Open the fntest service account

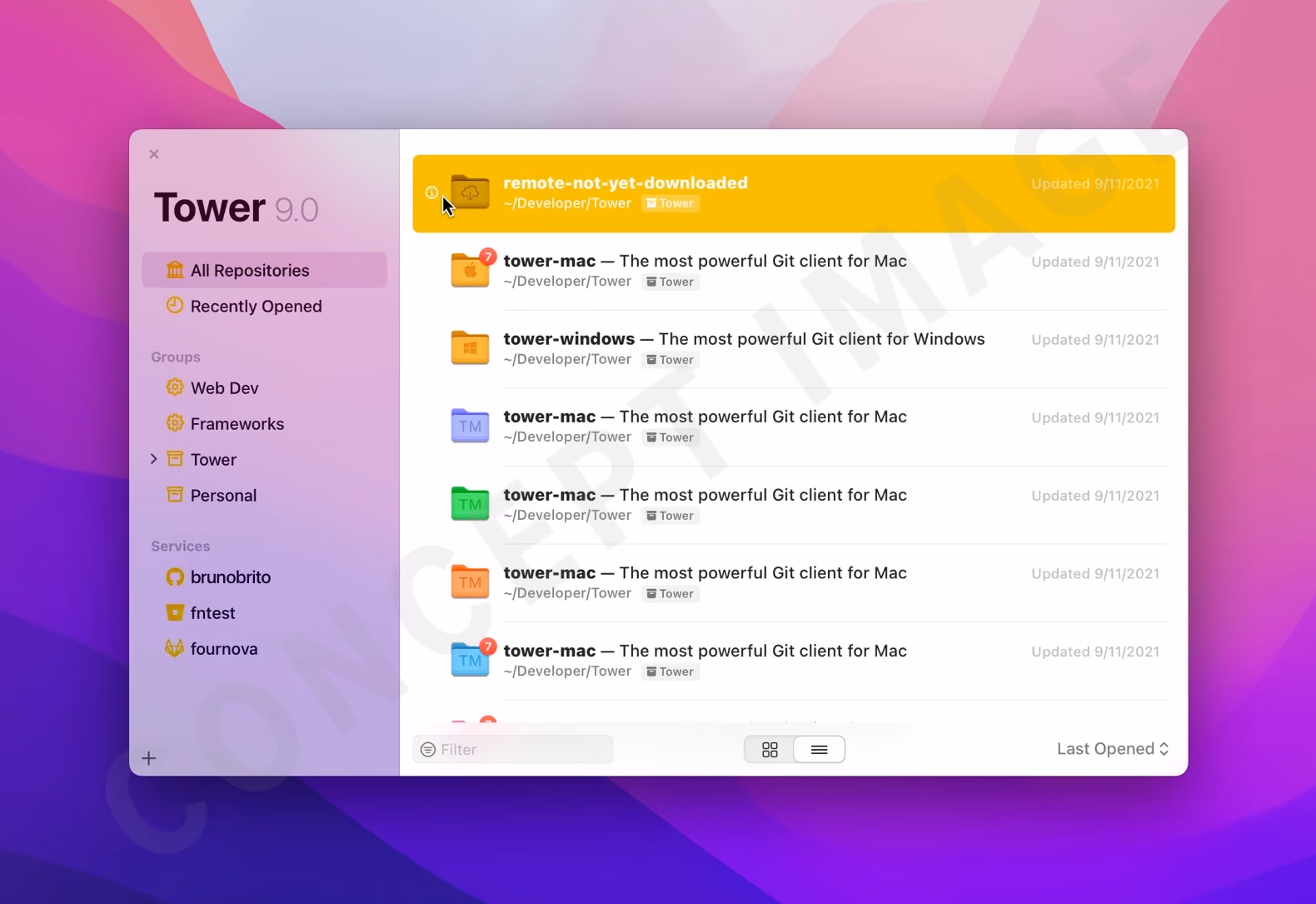pos(264,612)
